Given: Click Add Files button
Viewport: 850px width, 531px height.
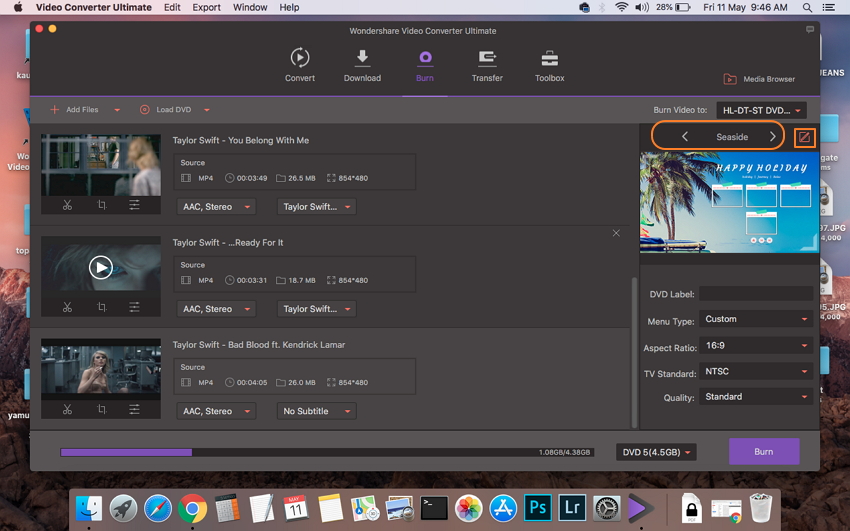Looking at the screenshot, I should (75, 110).
